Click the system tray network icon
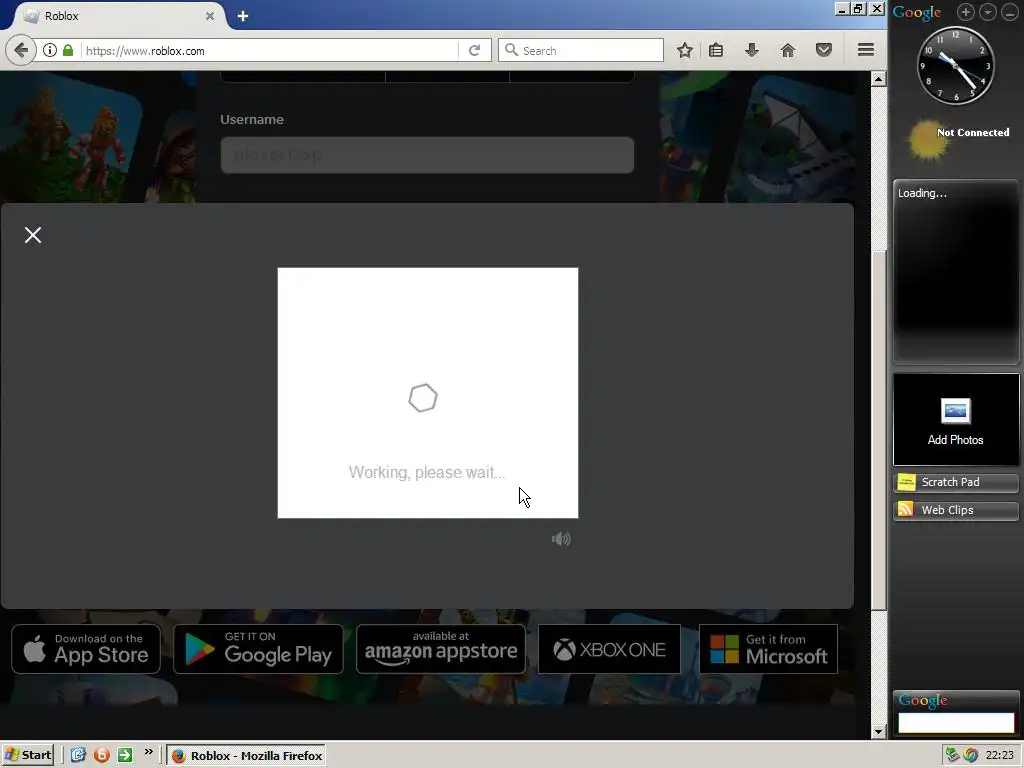The width and height of the screenshot is (1024, 768). click(952, 755)
